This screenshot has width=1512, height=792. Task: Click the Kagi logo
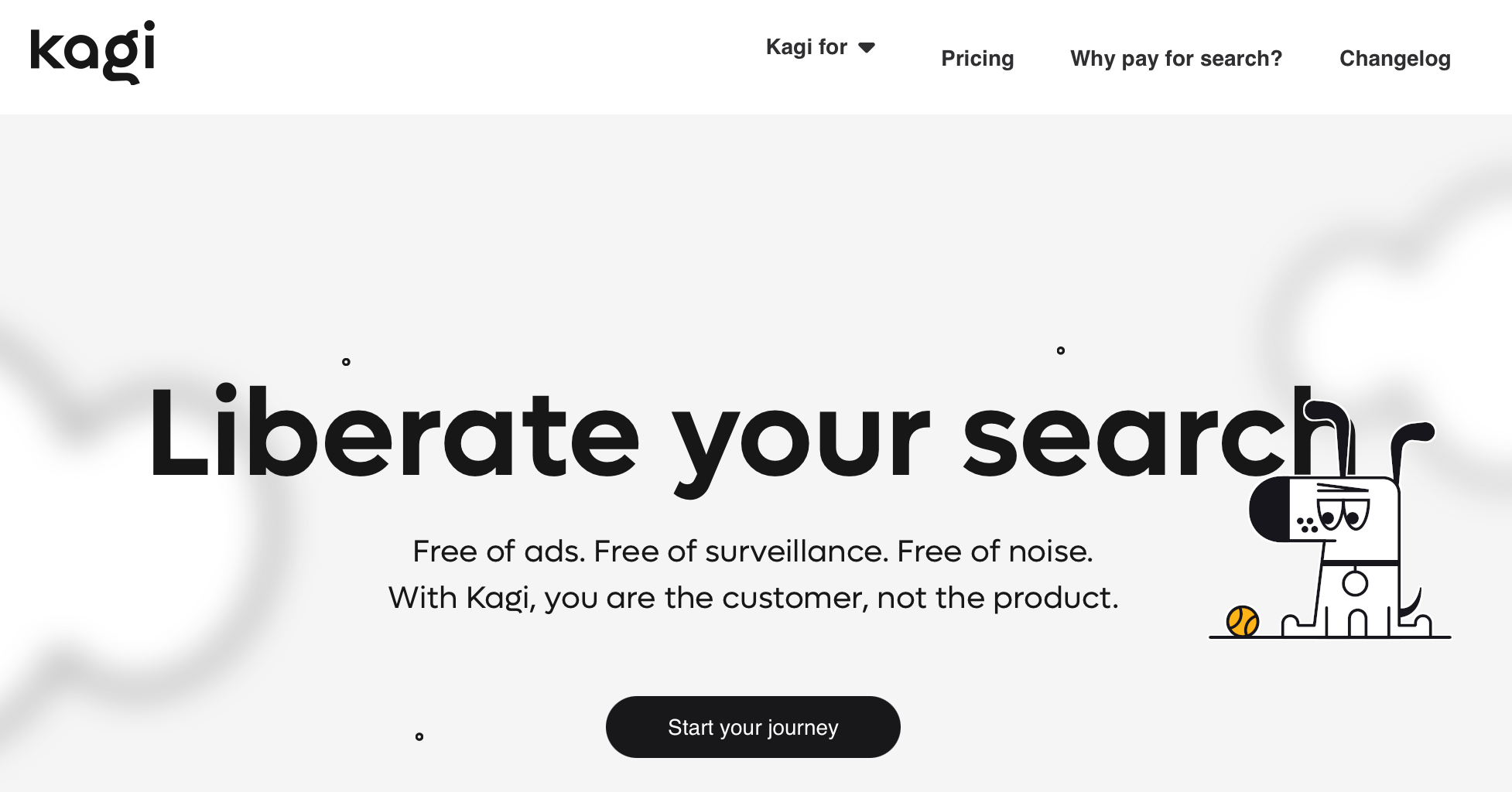[93, 53]
